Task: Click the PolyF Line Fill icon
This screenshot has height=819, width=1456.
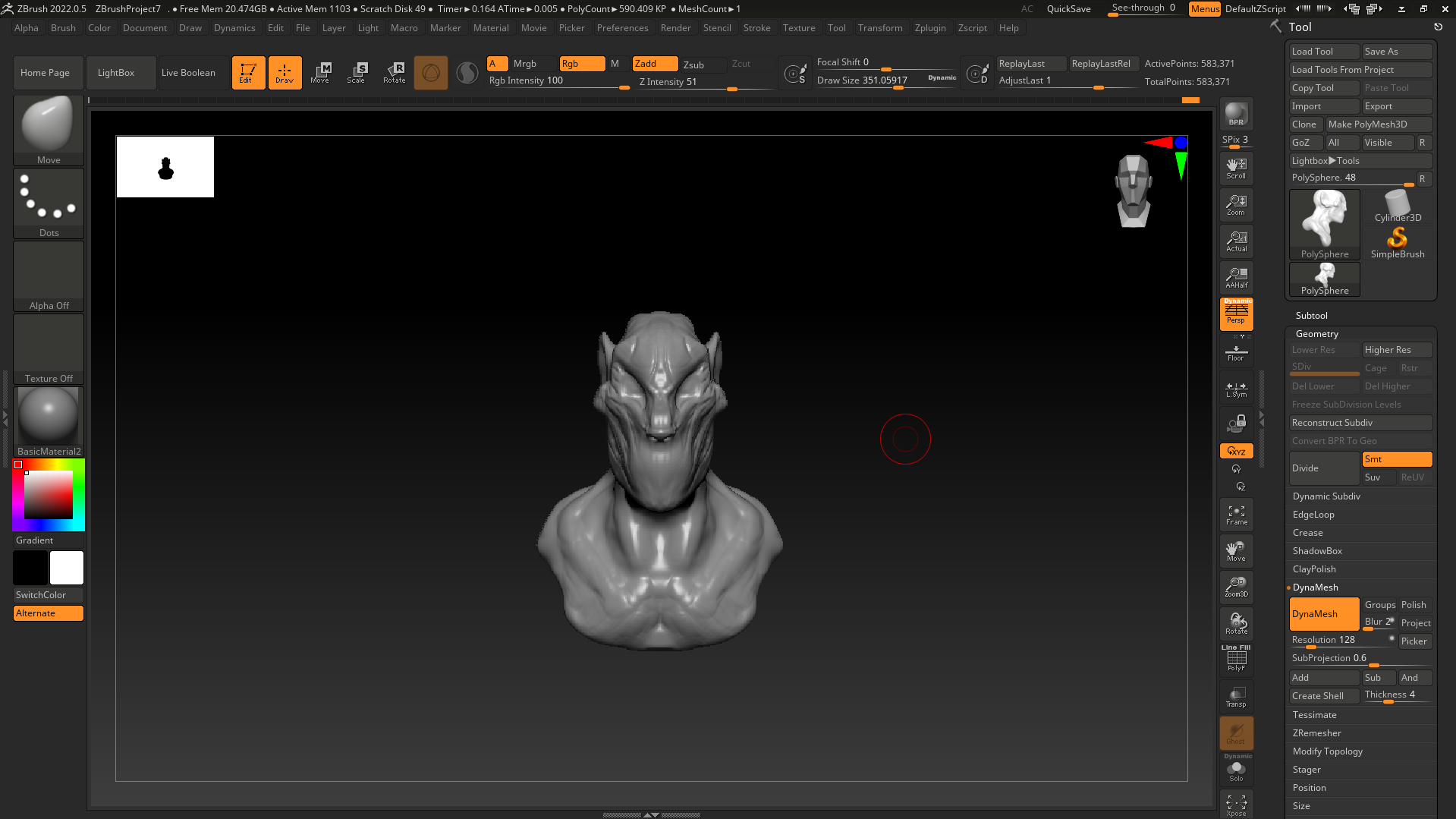Action: [1236, 659]
